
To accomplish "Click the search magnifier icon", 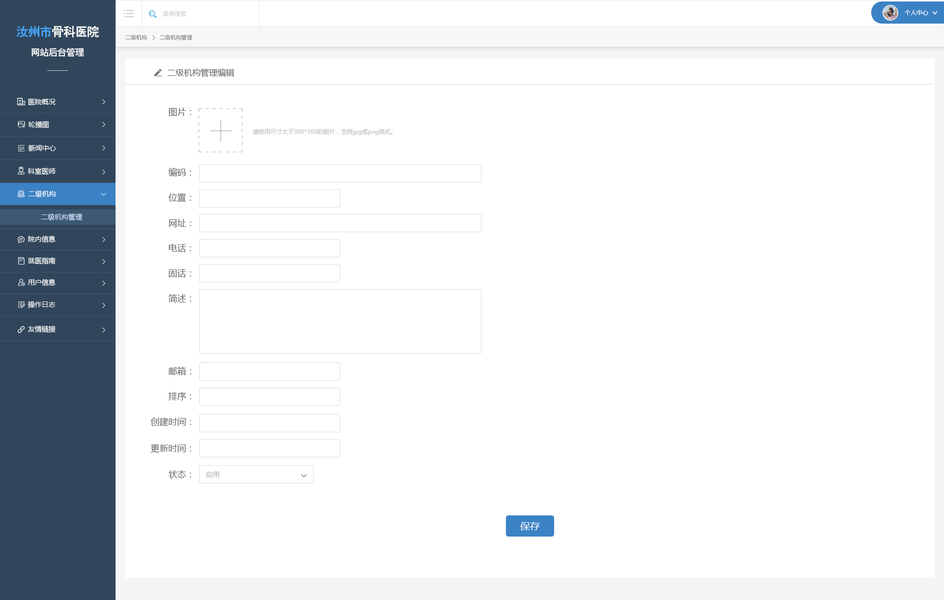I will click(153, 14).
